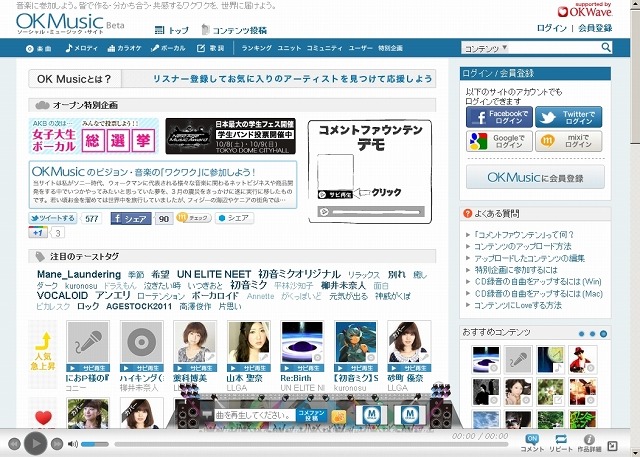Click the search text field

[554, 48]
